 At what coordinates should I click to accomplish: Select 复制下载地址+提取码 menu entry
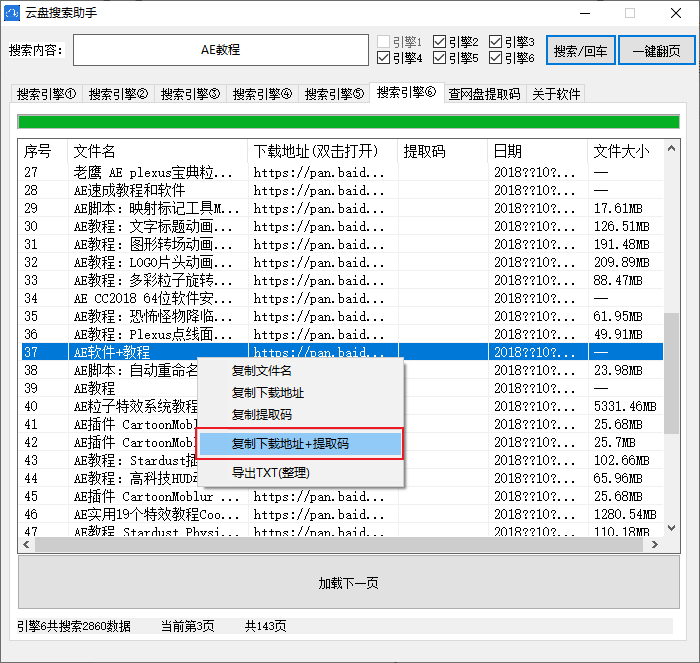[300, 444]
